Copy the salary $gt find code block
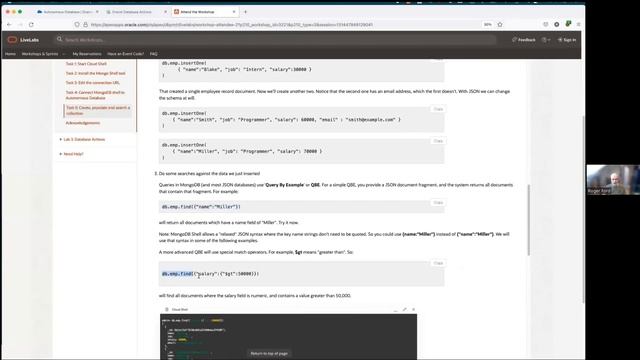Image resolution: width=640 pixels, height=360 pixels. coord(438,263)
